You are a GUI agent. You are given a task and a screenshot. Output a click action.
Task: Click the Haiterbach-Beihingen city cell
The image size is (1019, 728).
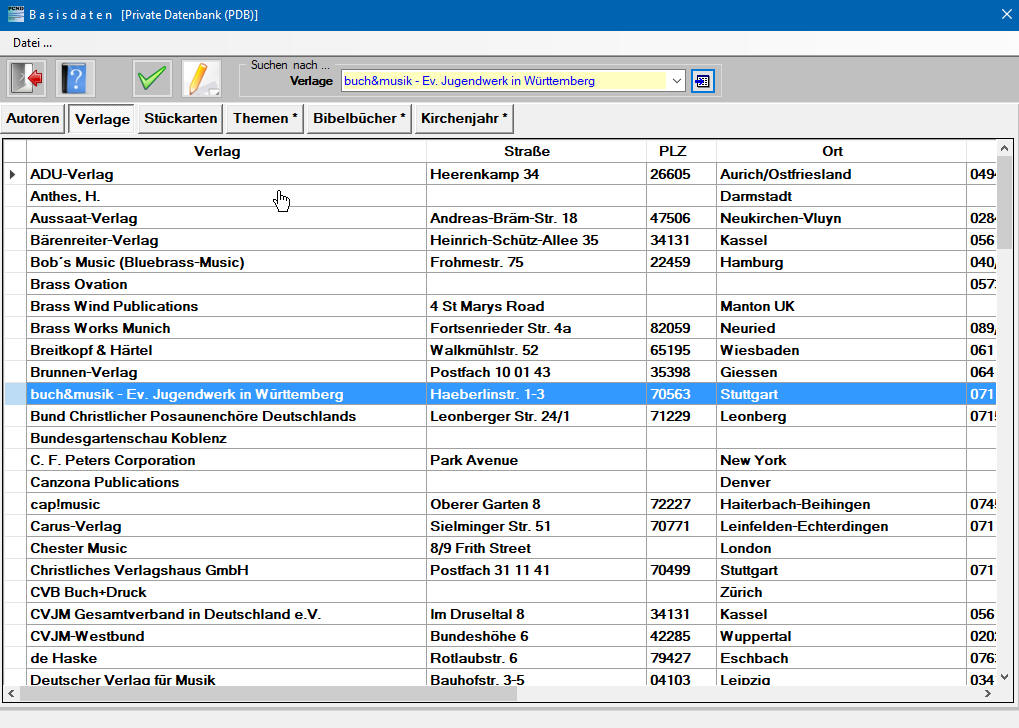841,504
